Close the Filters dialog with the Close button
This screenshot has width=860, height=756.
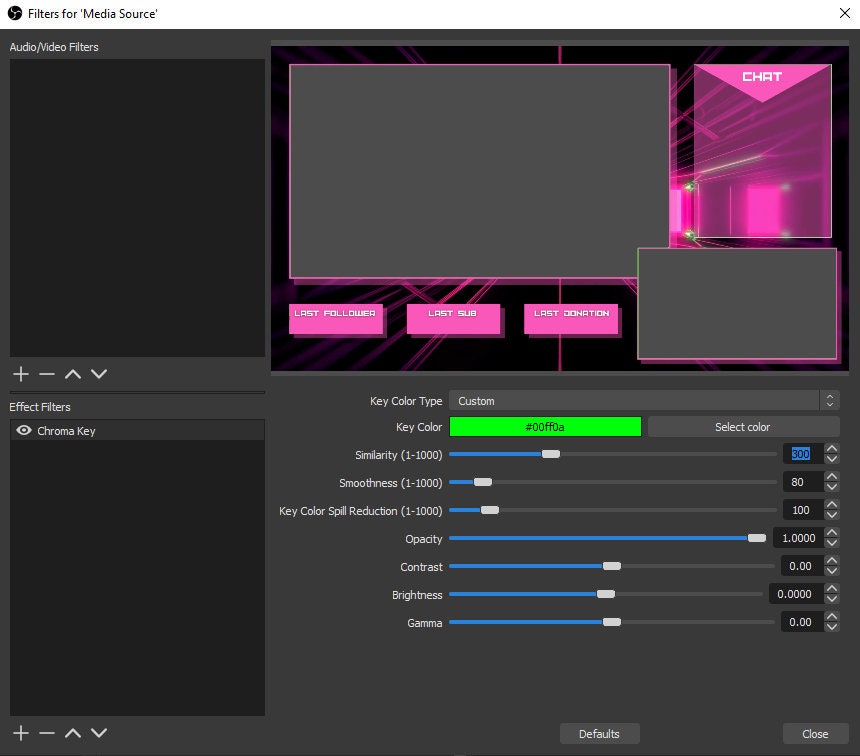(815, 733)
